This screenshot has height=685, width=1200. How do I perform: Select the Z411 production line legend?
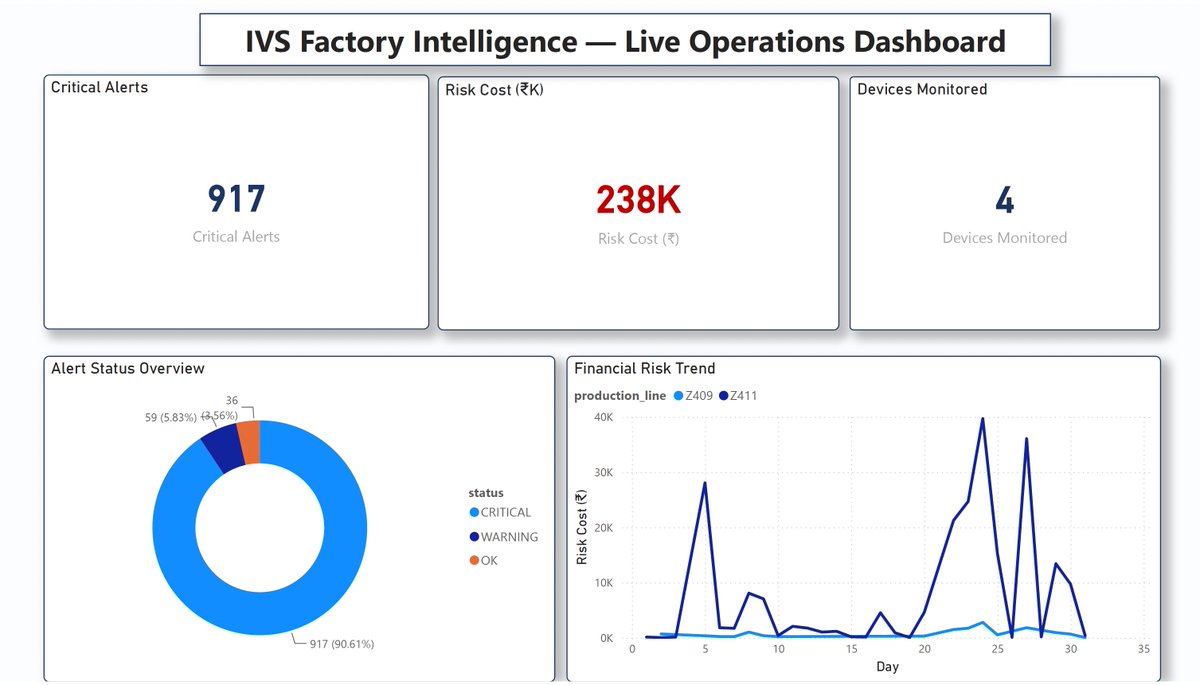tap(738, 395)
